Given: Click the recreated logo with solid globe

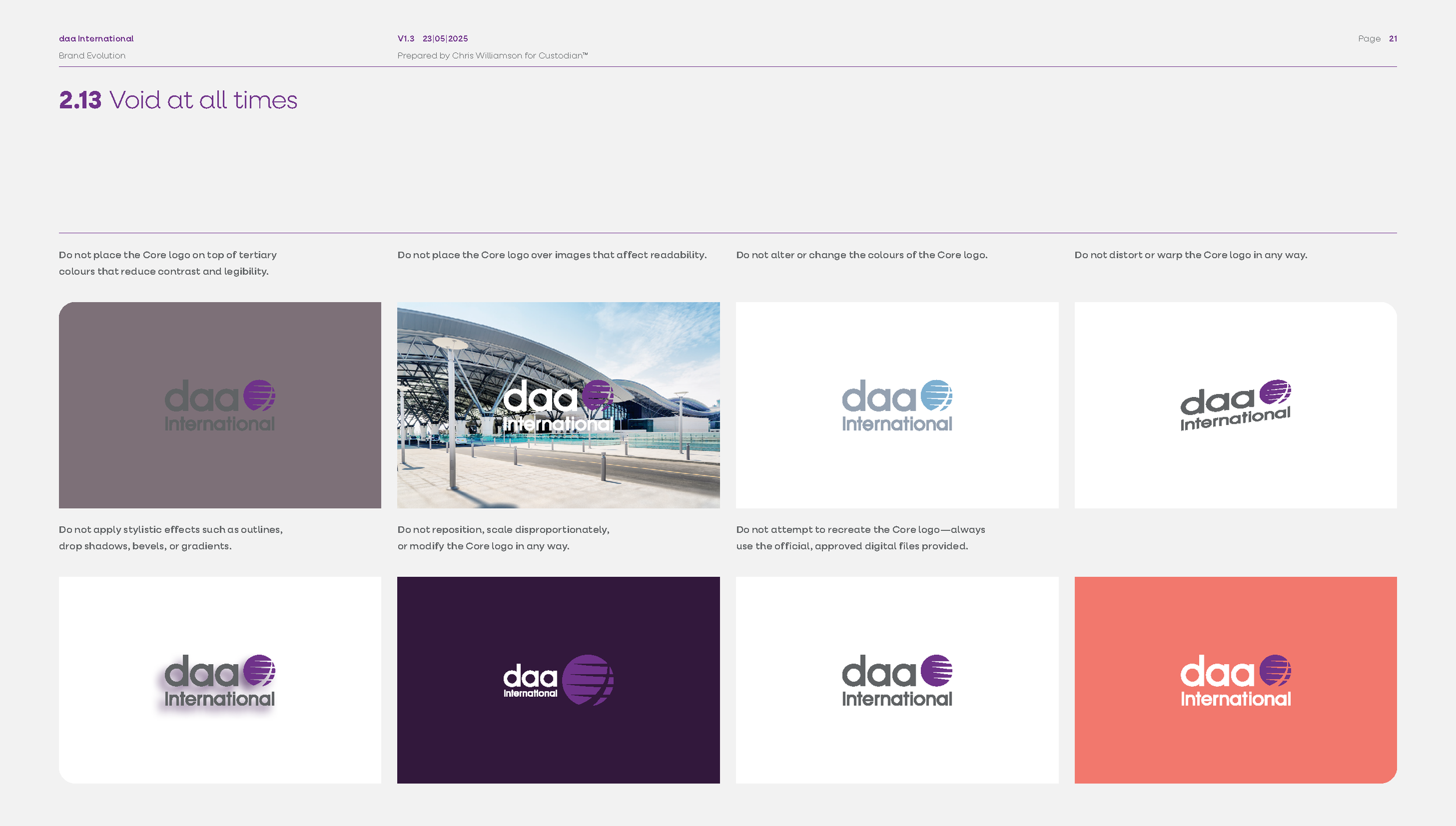Looking at the screenshot, I should coord(897,680).
